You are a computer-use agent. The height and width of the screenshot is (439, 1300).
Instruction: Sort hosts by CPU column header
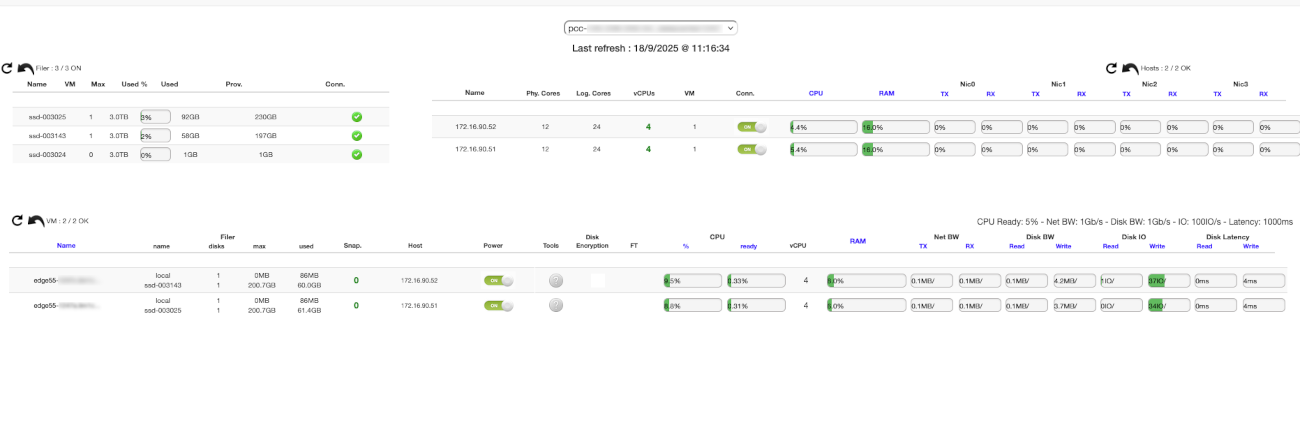(x=817, y=93)
